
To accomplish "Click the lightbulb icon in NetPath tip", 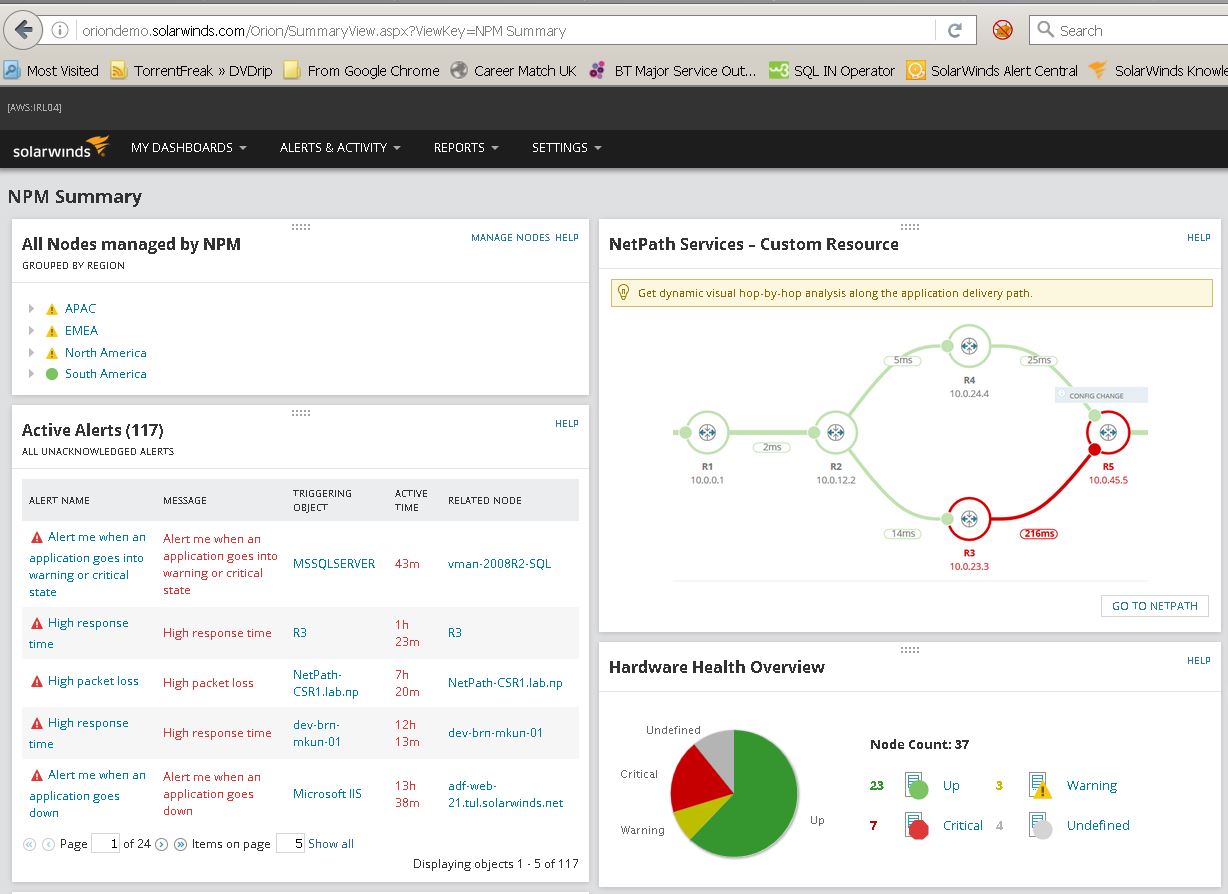I will tap(624, 293).
